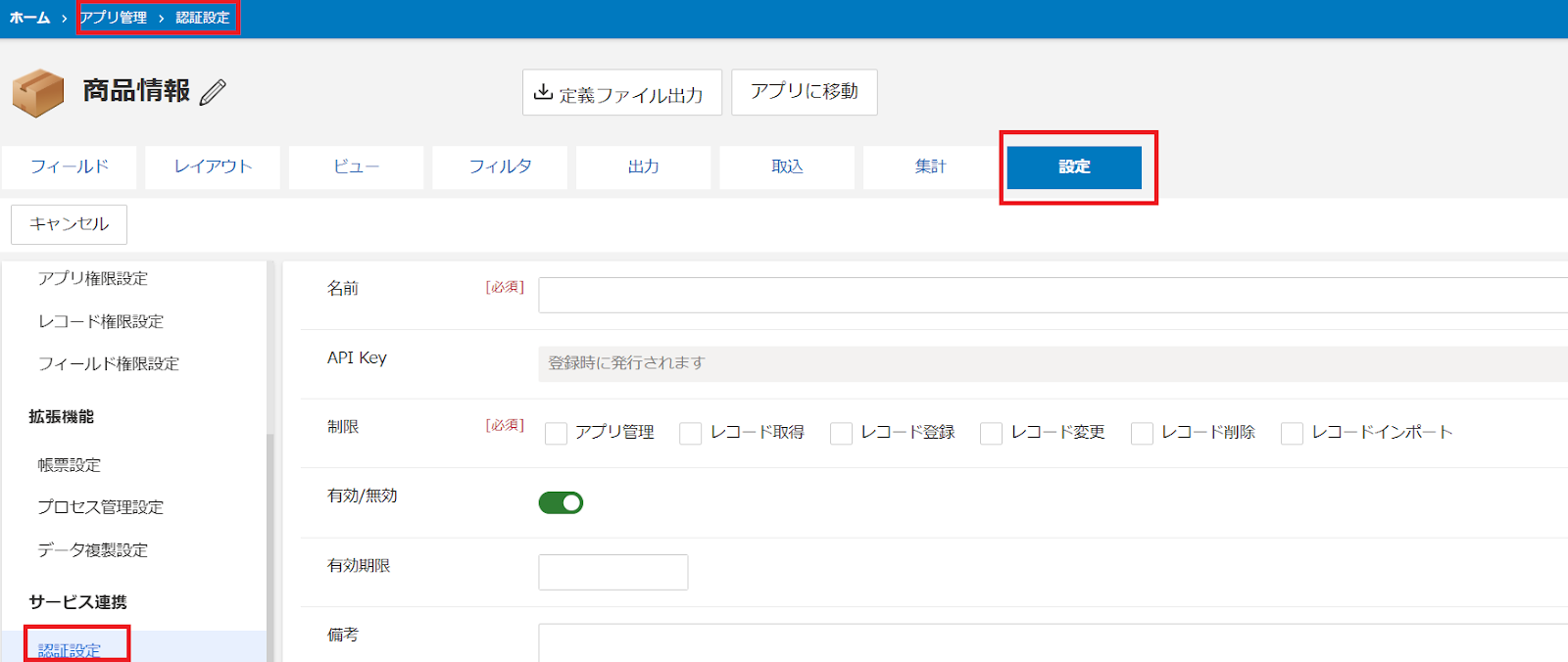Open データ複製設定 in the sidebar

click(x=93, y=550)
